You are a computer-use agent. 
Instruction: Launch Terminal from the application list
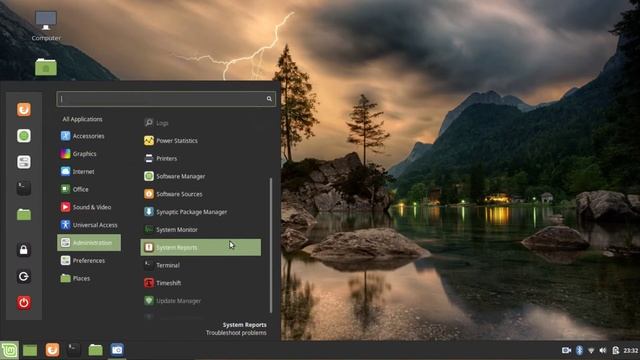tap(201, 265)
